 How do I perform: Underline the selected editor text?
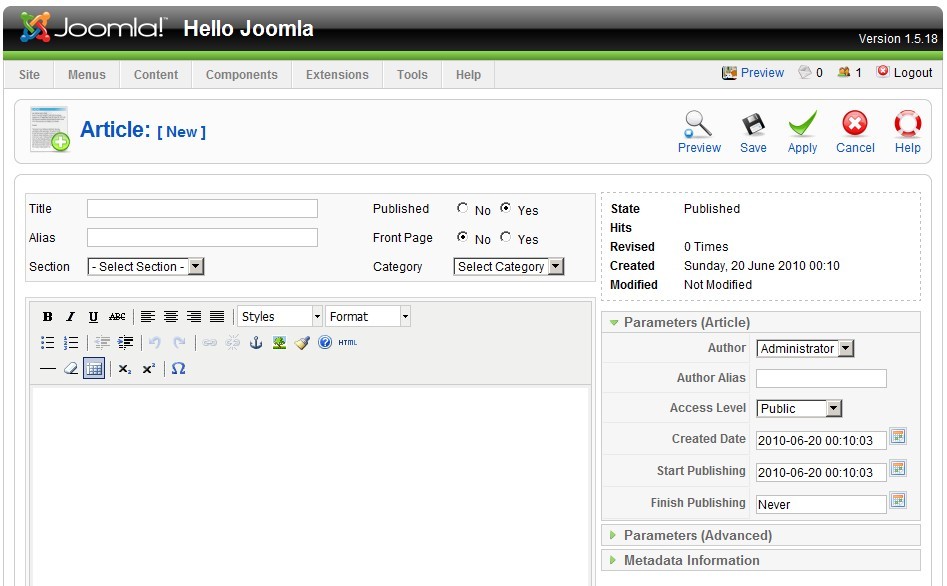(93, 317)
